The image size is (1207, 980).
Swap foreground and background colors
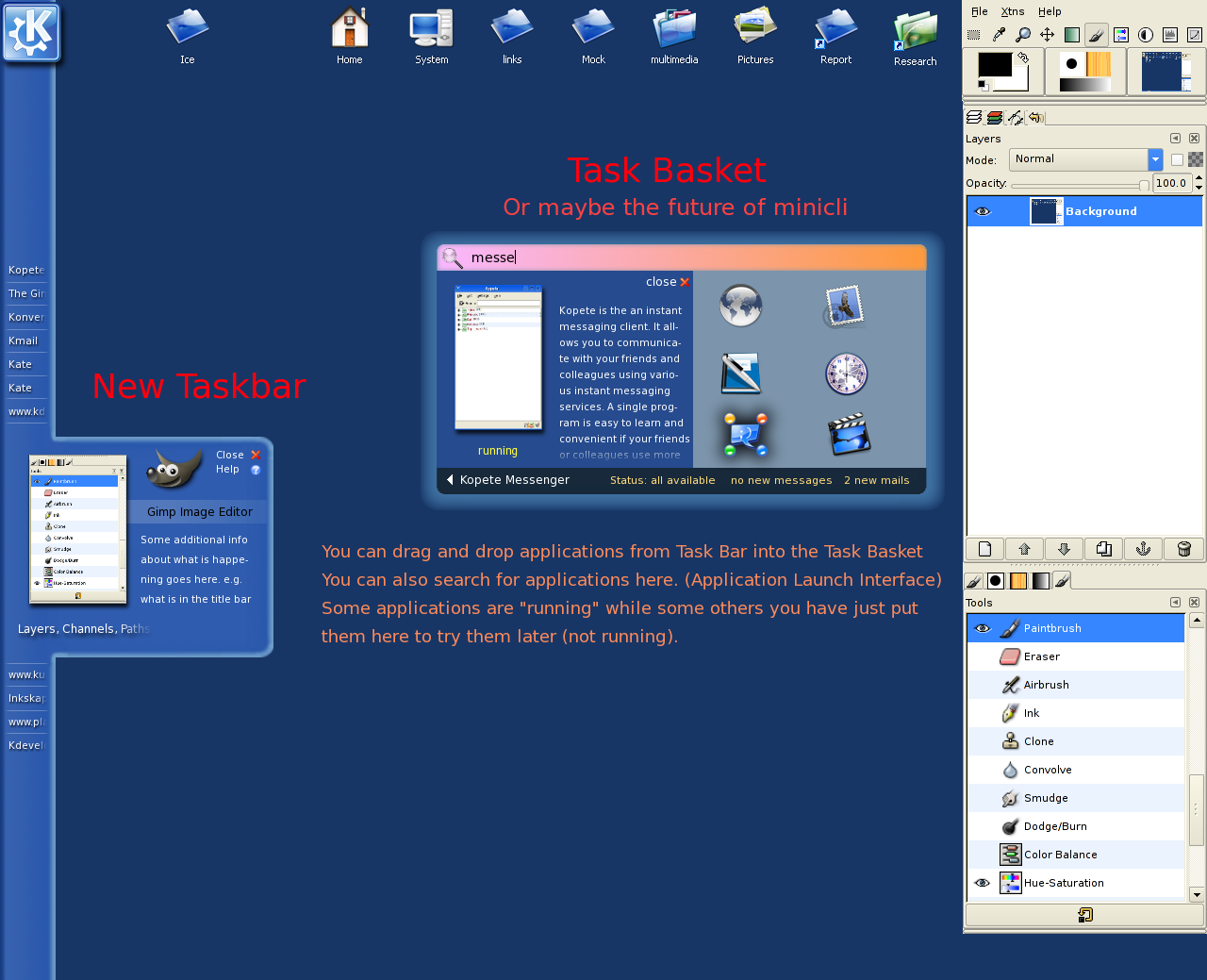(1022, 58)
